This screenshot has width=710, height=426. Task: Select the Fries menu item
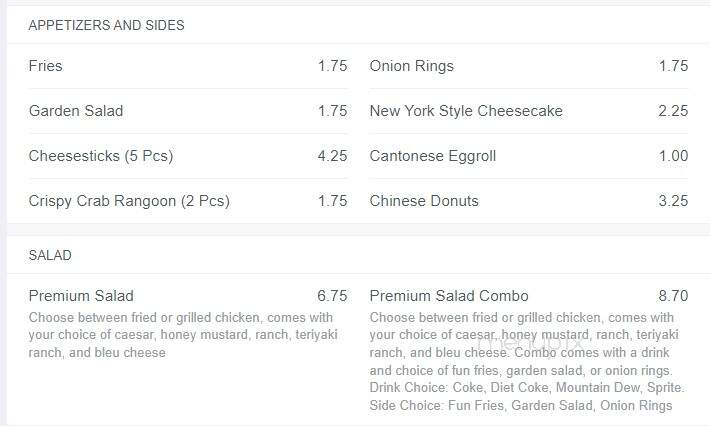click(x=188, y=66)
